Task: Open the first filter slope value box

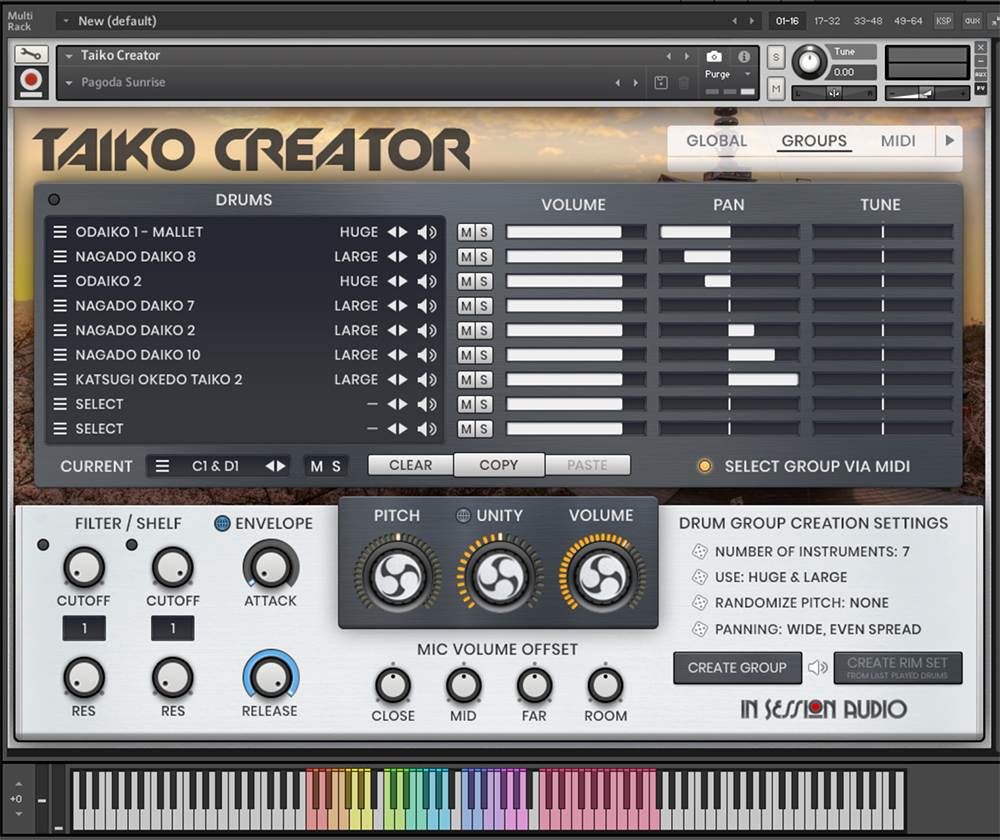Action: click(x=84, y=628)
